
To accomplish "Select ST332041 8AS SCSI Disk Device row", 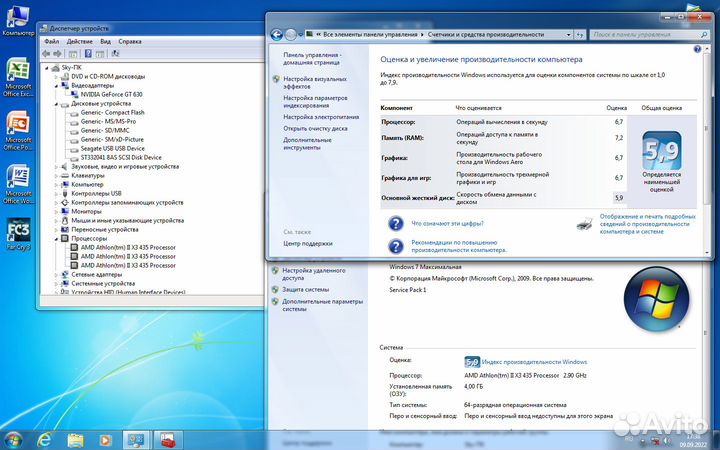I will [x=121, y=158].
